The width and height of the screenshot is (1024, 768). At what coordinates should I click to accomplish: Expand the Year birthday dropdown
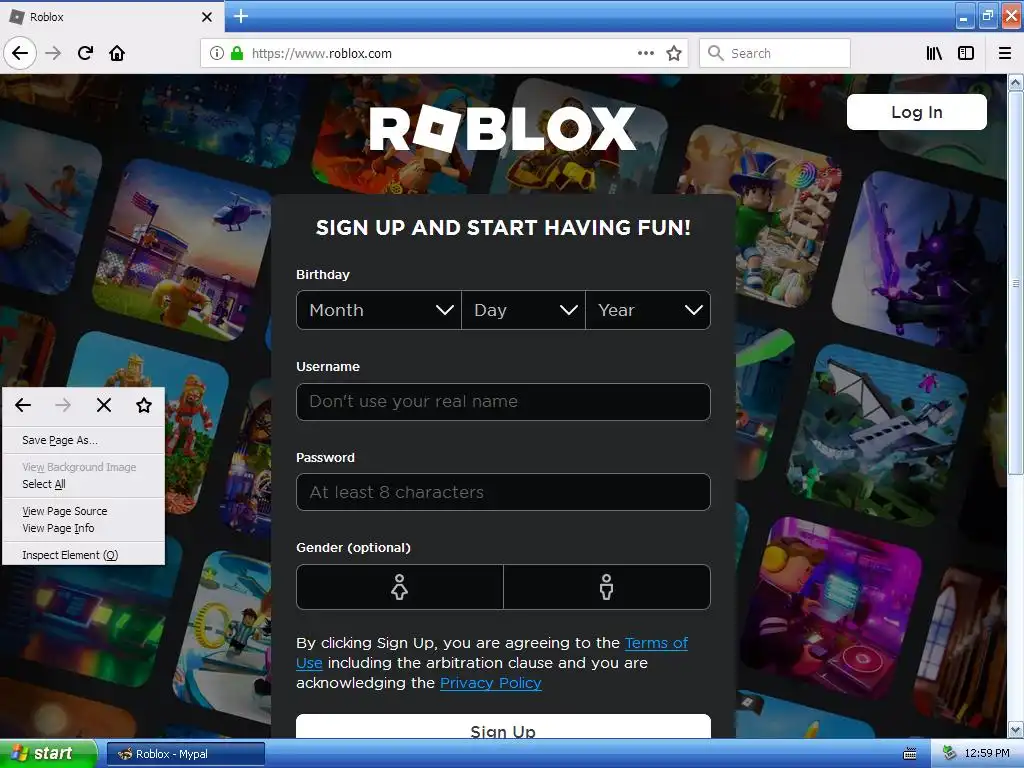(648, 310)
